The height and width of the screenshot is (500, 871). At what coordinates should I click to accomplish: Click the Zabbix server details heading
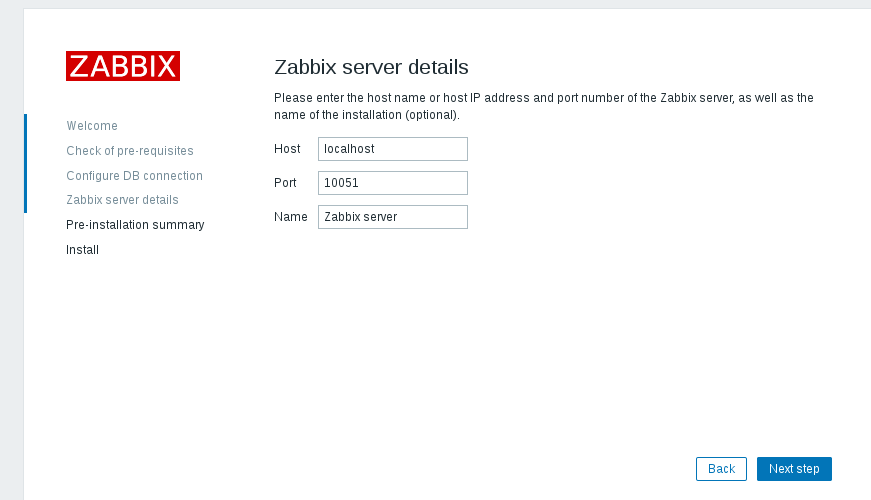click(371, 67)
